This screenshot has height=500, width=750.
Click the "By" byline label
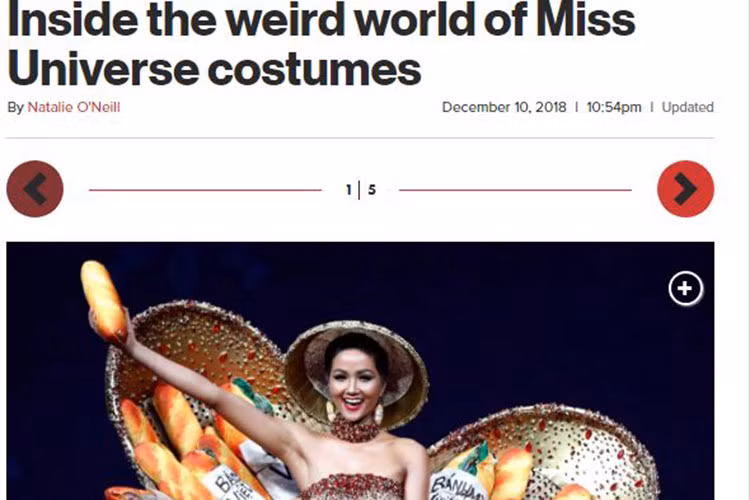15,107
